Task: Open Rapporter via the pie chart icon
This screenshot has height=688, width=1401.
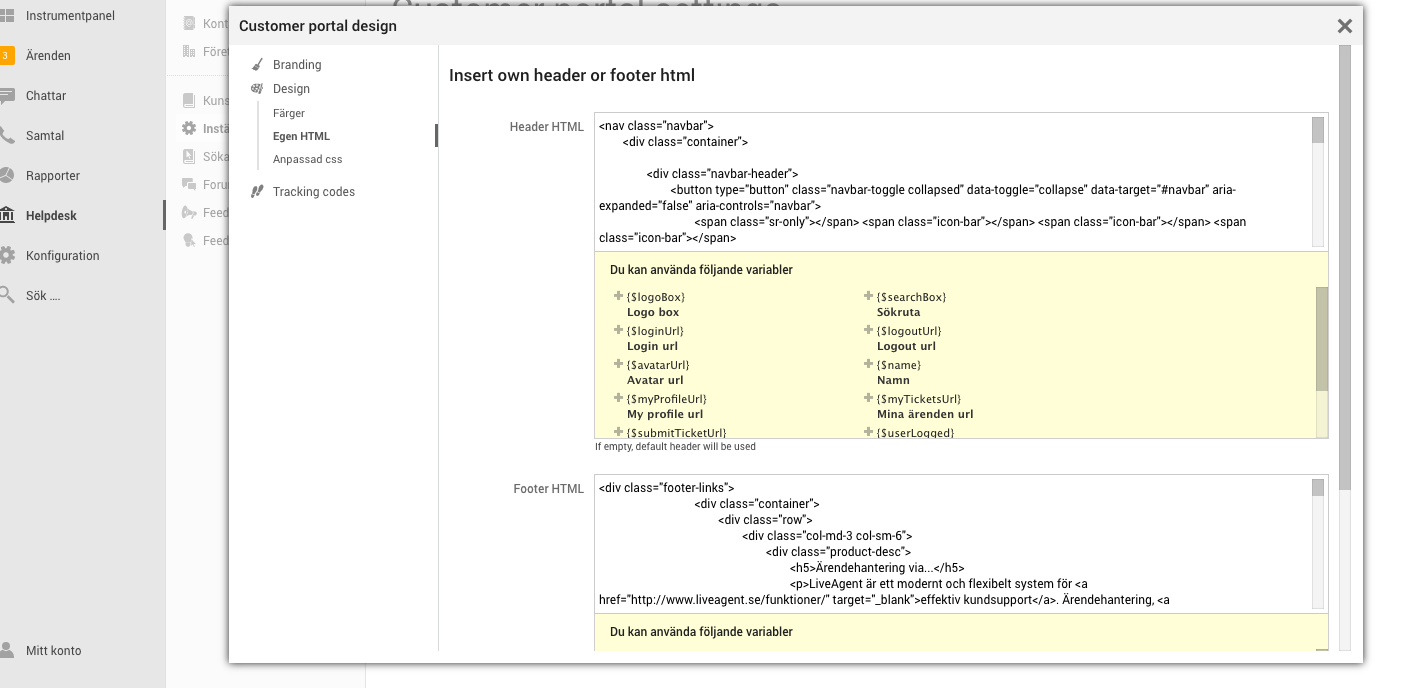Action: coord(6,176)
